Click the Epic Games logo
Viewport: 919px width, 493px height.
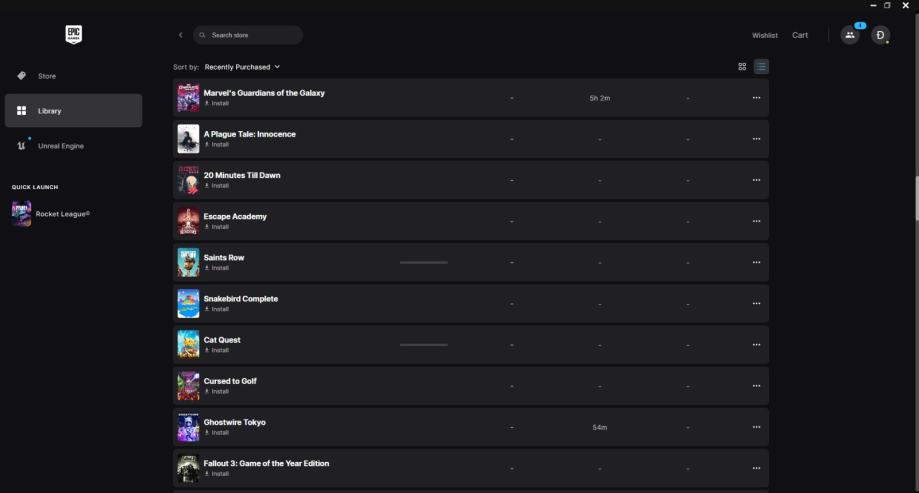click(x=73, y=35)
